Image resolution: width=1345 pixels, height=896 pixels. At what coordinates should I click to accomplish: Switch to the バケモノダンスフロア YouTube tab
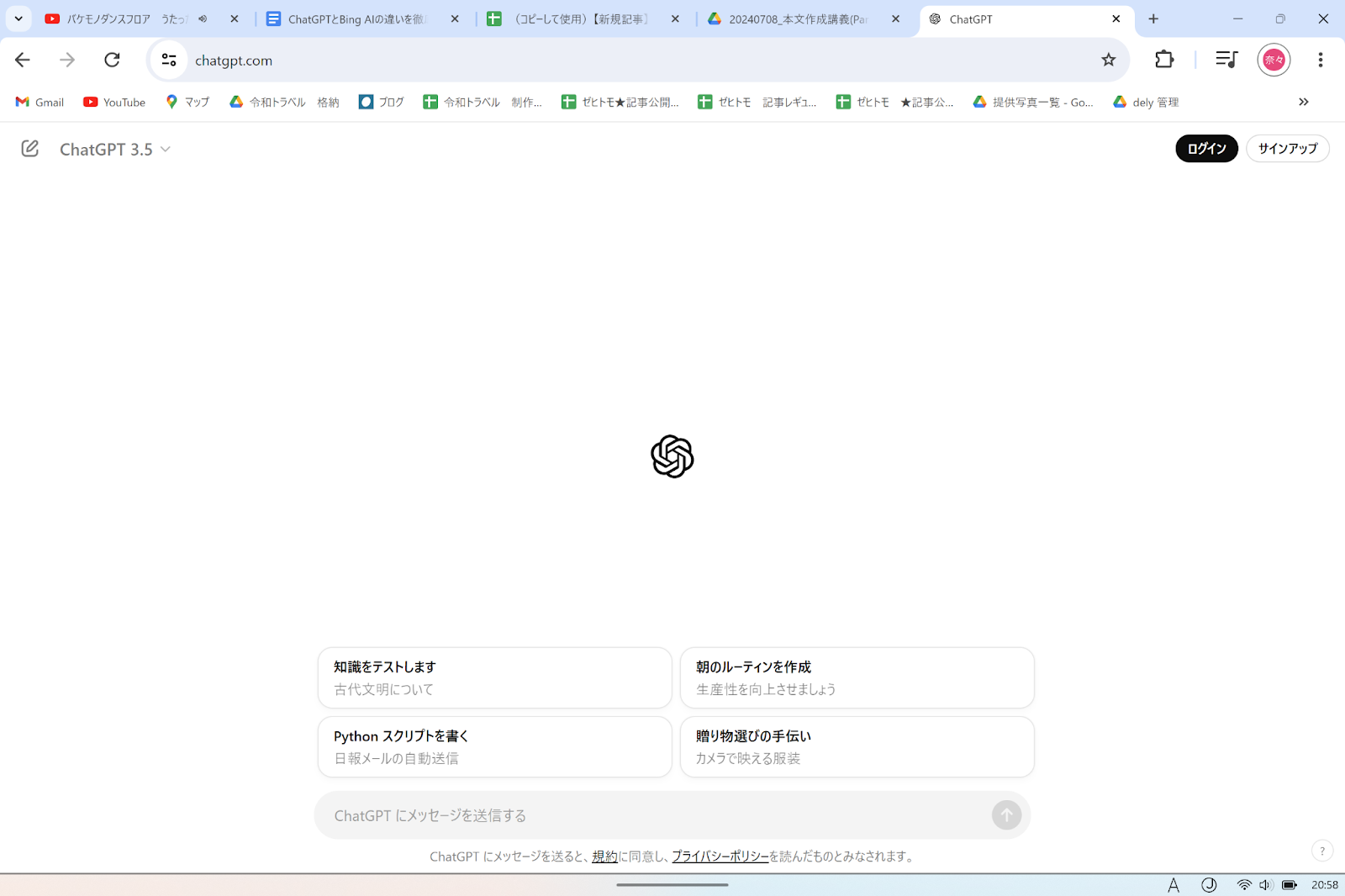pyautogui.click(x=118, y=18)
